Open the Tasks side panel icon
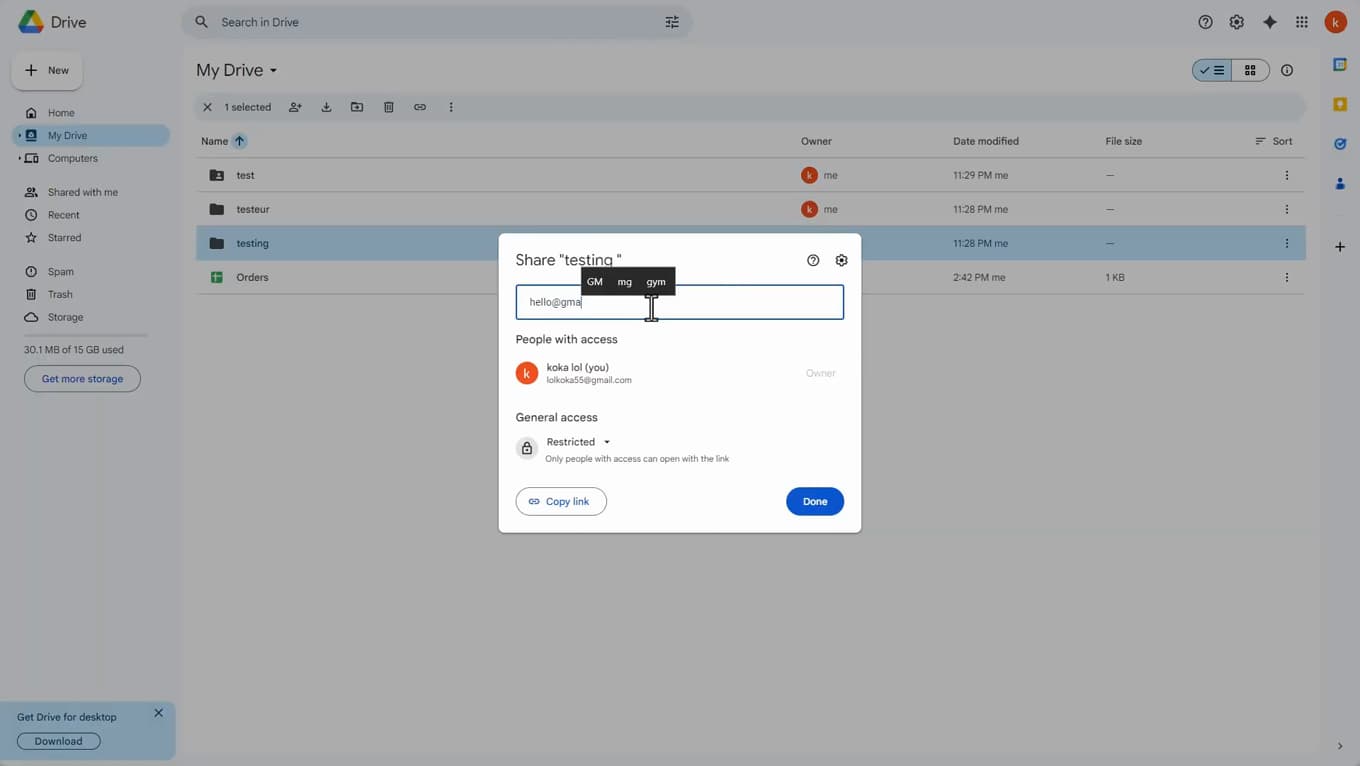The width and height of the screenshot is (1360, 766). pyautogui.click(x=1340, y=144)
